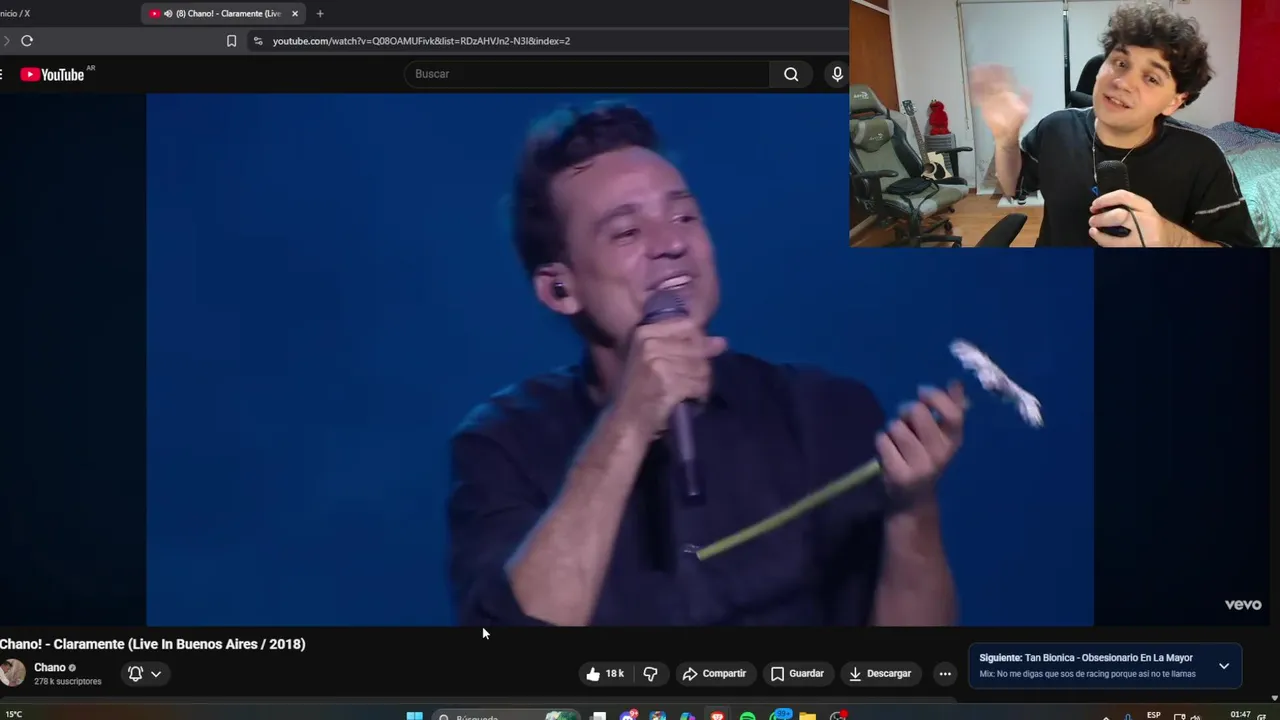Click the Compartir share button
The image size is (1280, 720).
[x=714, y=674]
